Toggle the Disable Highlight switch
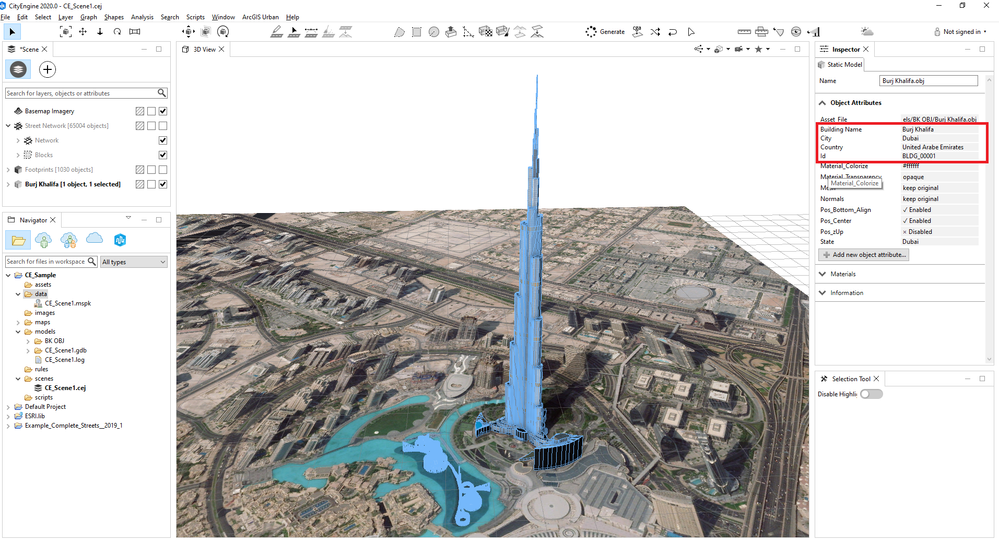Screen dimensions: 999x543 (871, 394)
